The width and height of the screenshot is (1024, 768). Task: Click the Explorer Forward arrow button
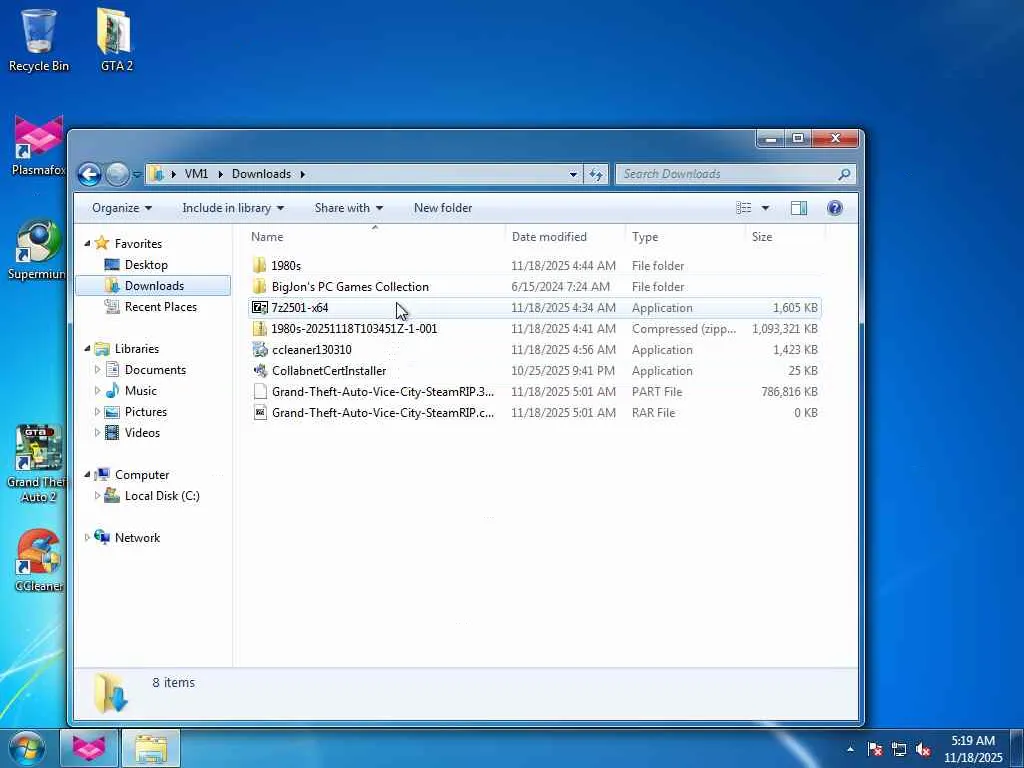[x=118, y=174]
